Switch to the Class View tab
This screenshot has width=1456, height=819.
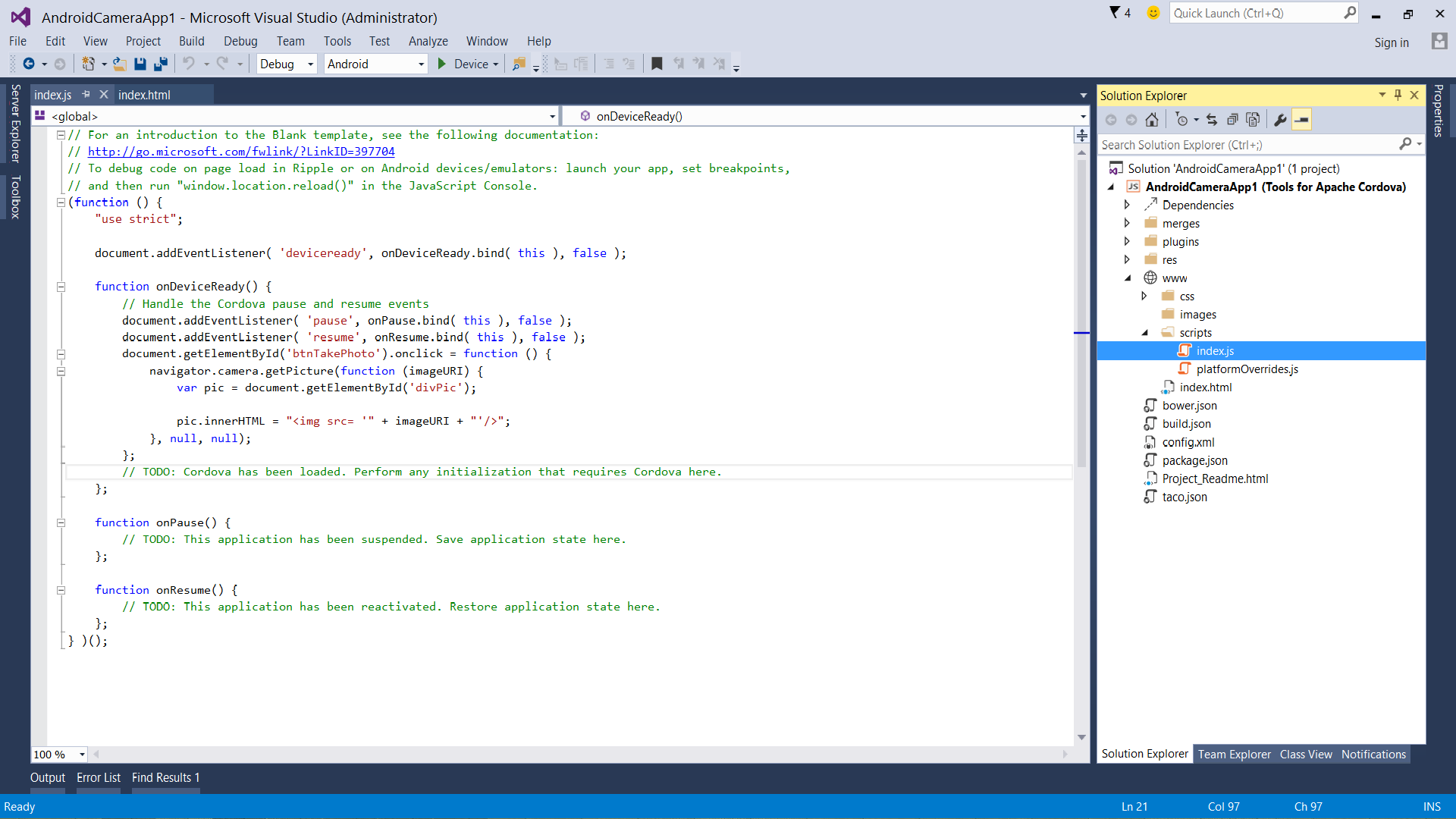(x=1306, y=754)
